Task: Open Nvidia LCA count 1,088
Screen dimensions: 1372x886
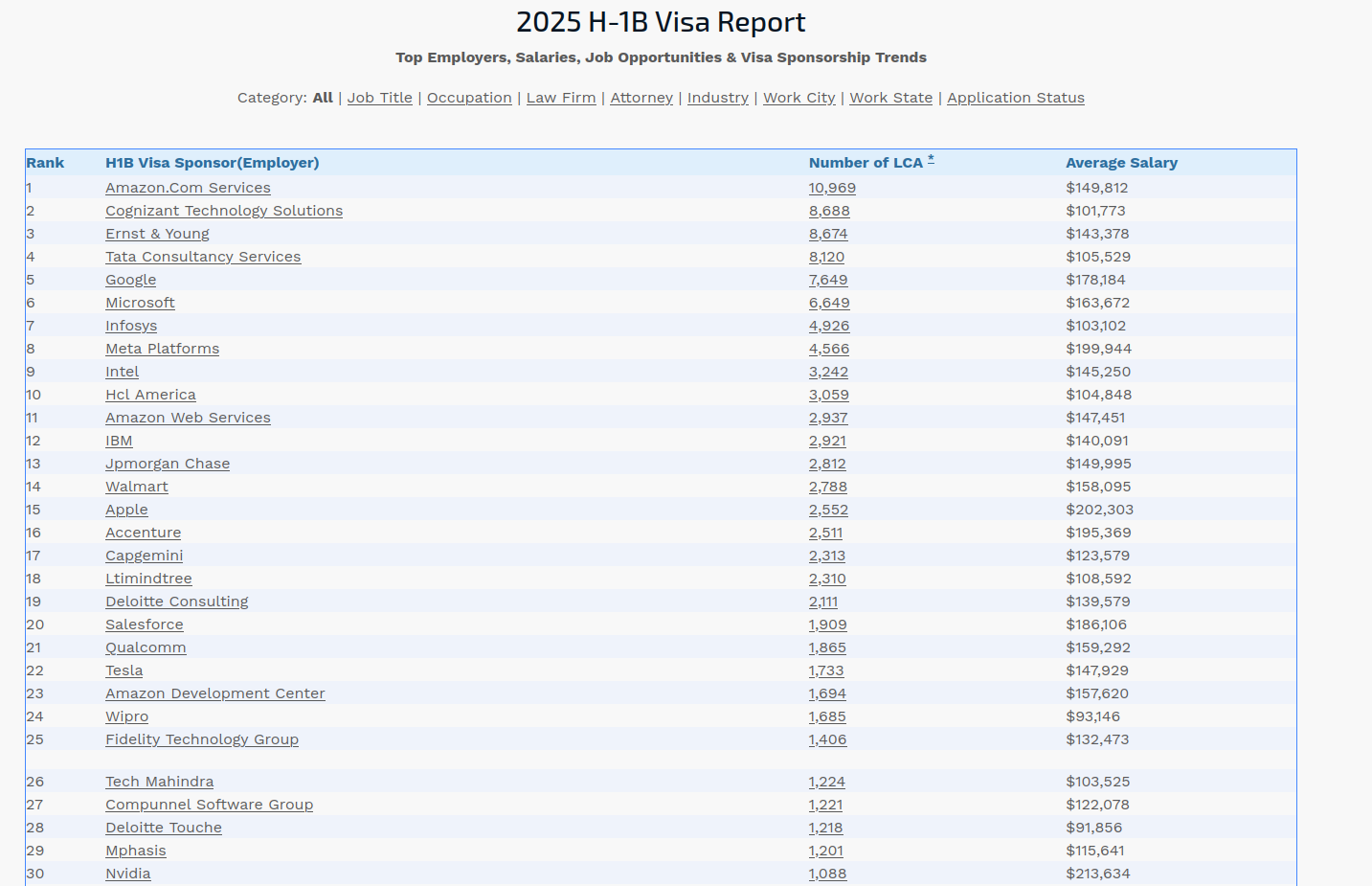Action: pyautogui.click(x=827, y=874)
